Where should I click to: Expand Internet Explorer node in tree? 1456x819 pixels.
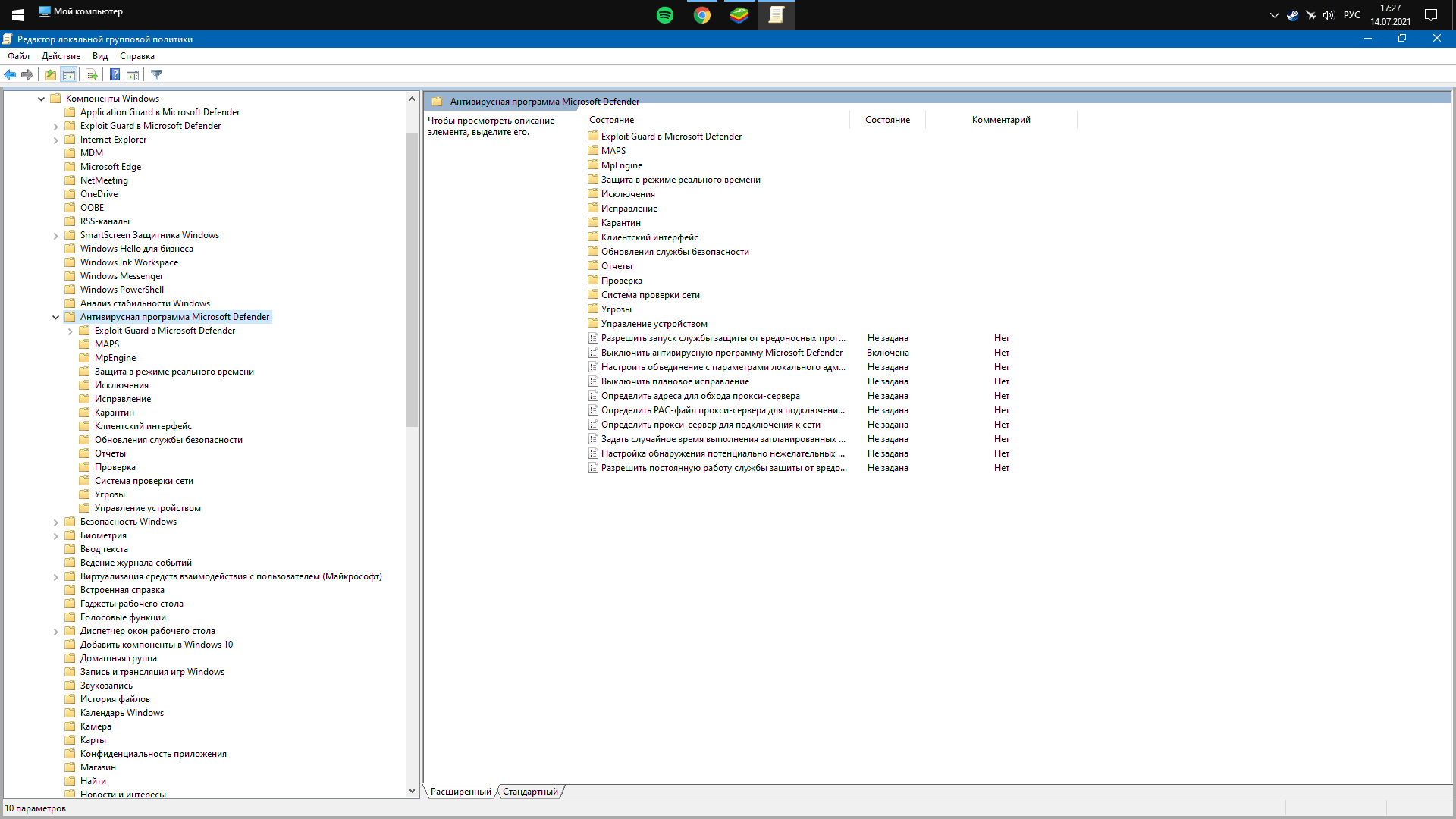pyautogui.click(x=55, y=140)
